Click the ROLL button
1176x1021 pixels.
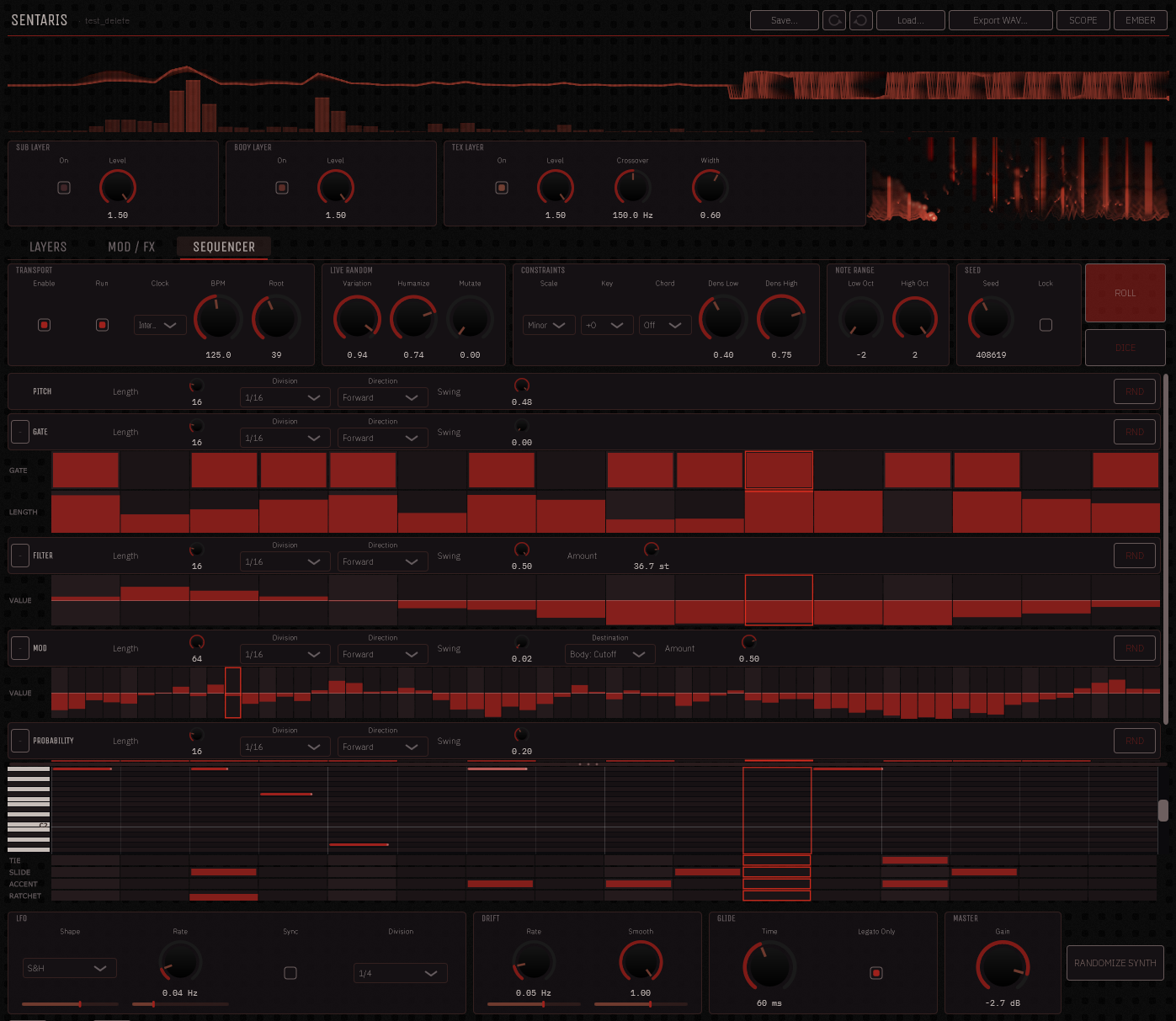coord(1125,293)
